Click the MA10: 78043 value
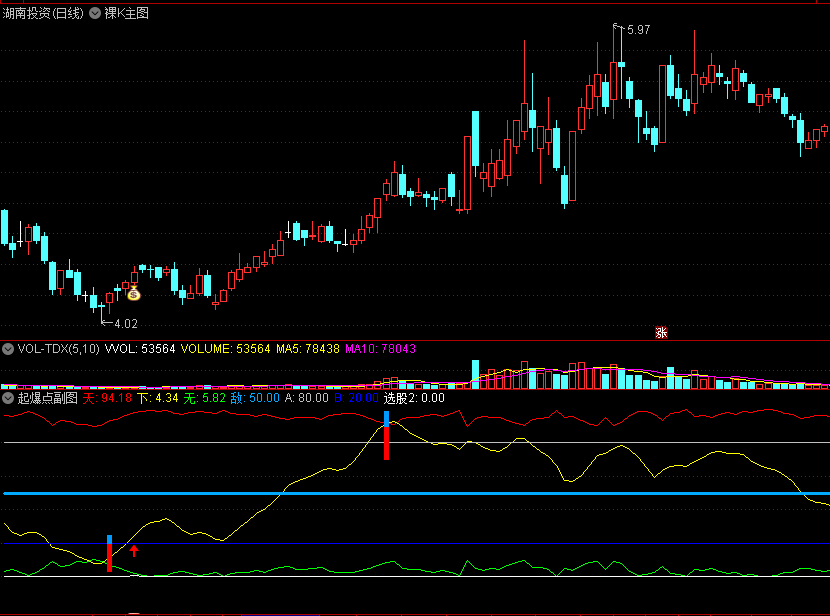The height and width of the screenshot is (616, 830). pyautogui.click(x=380, y=349)
